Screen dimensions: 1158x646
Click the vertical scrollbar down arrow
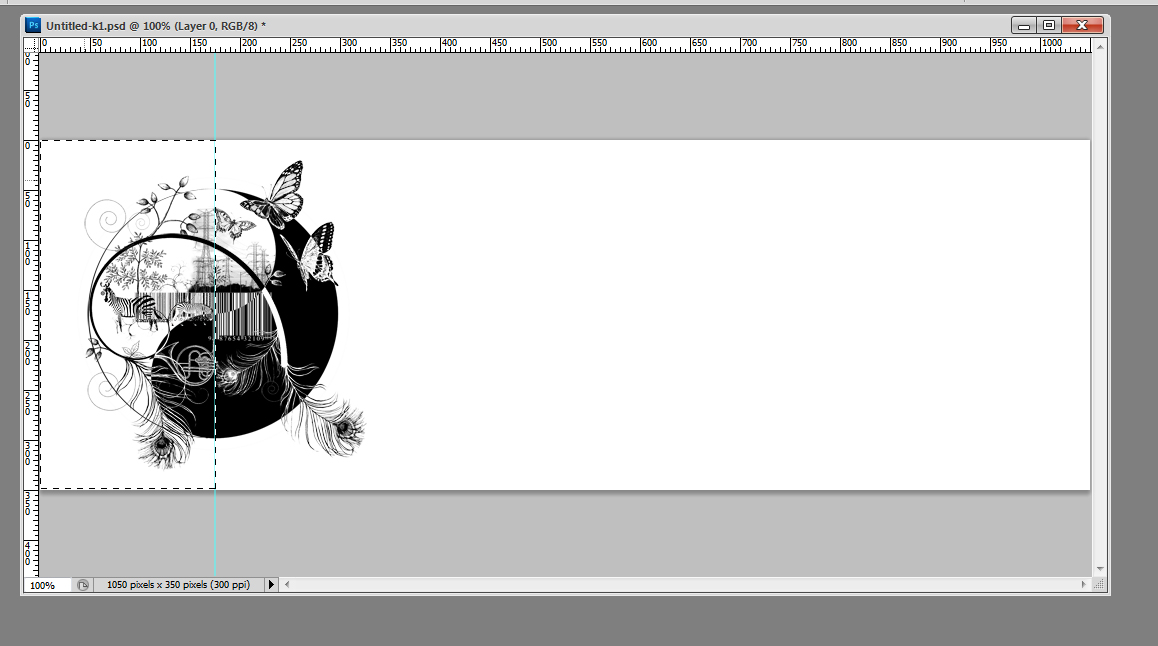tap(1099, 568)
